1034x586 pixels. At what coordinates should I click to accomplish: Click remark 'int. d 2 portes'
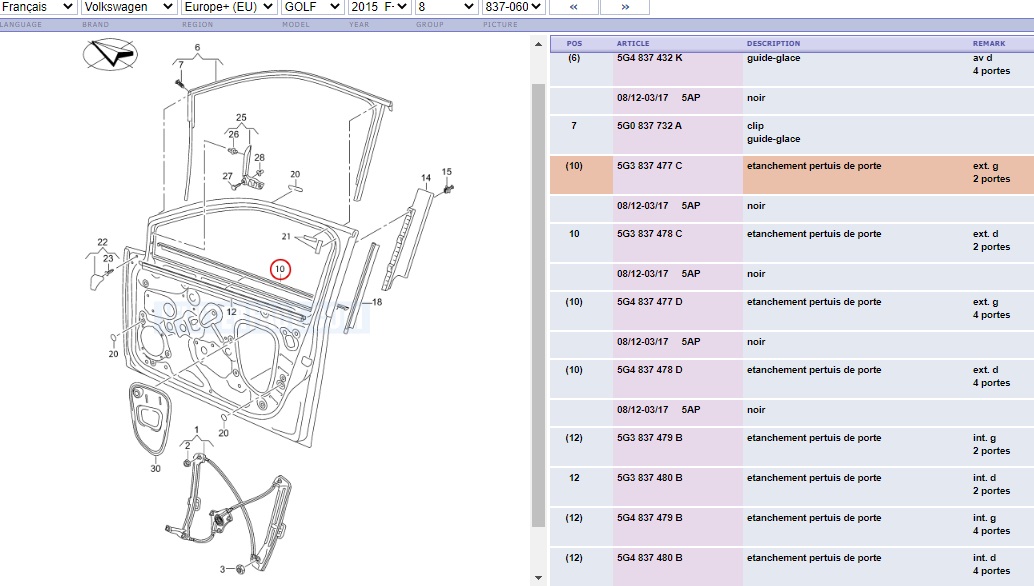991,484
